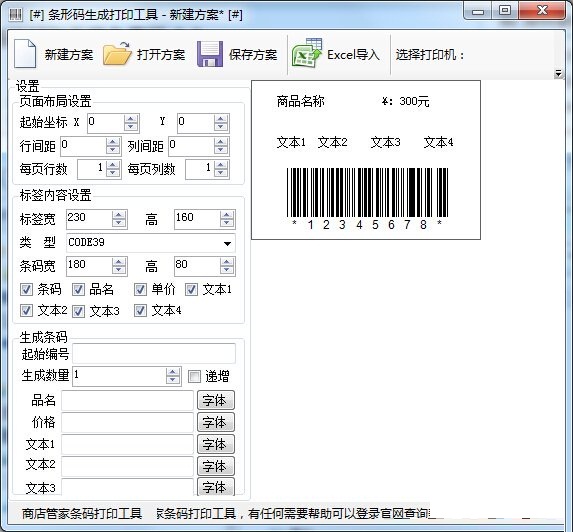Increase 条码宽 with up arrow
Image resolution: width=573 pixels, height=532 pixels.
pyautogui.click(x=119, y=262)
